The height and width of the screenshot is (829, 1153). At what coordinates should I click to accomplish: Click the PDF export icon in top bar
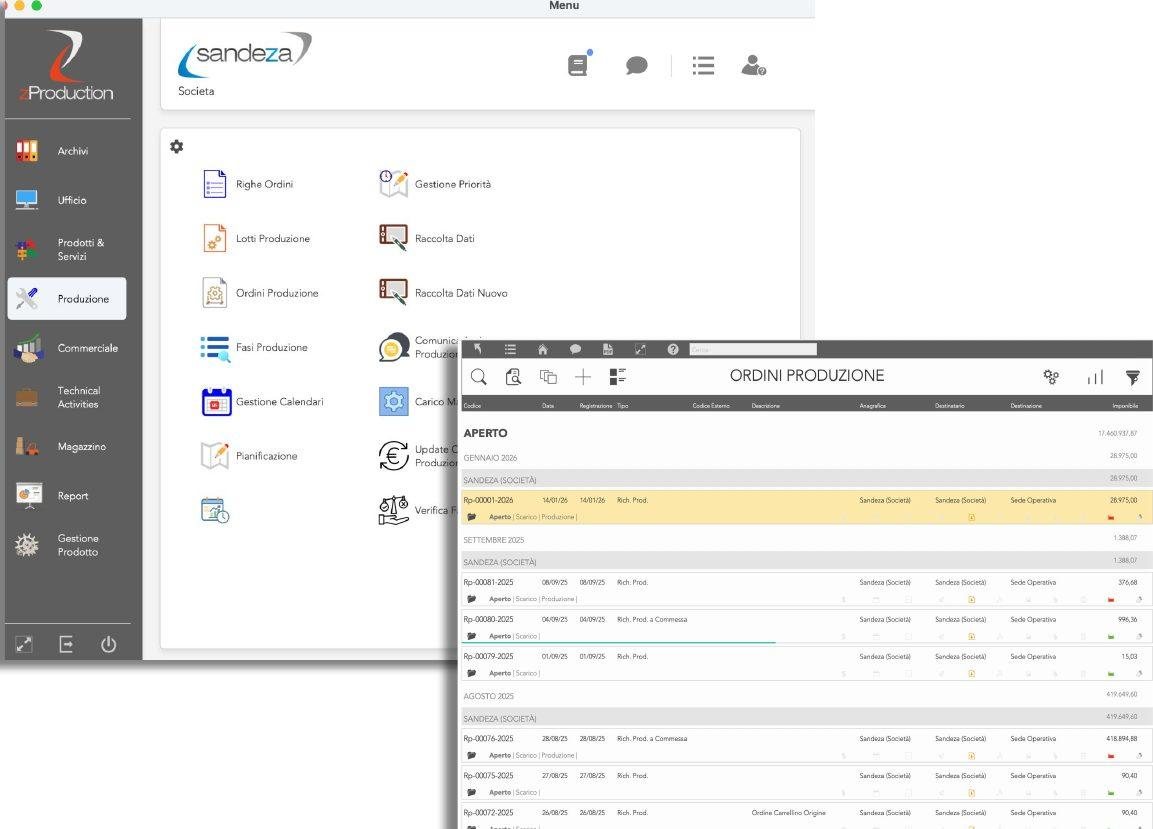click(x=607, y=349)
